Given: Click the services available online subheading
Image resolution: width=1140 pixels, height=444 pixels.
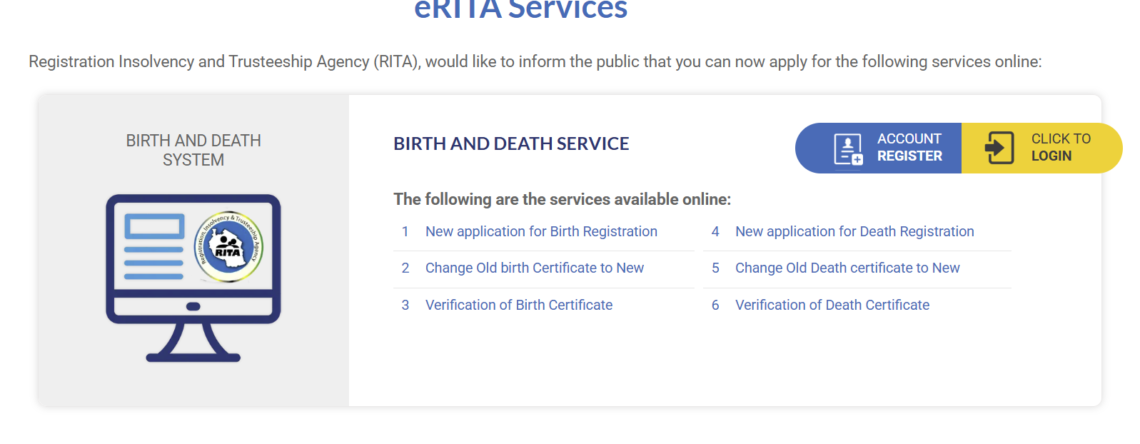Looking at the screenshot, I should click(562, 199).
